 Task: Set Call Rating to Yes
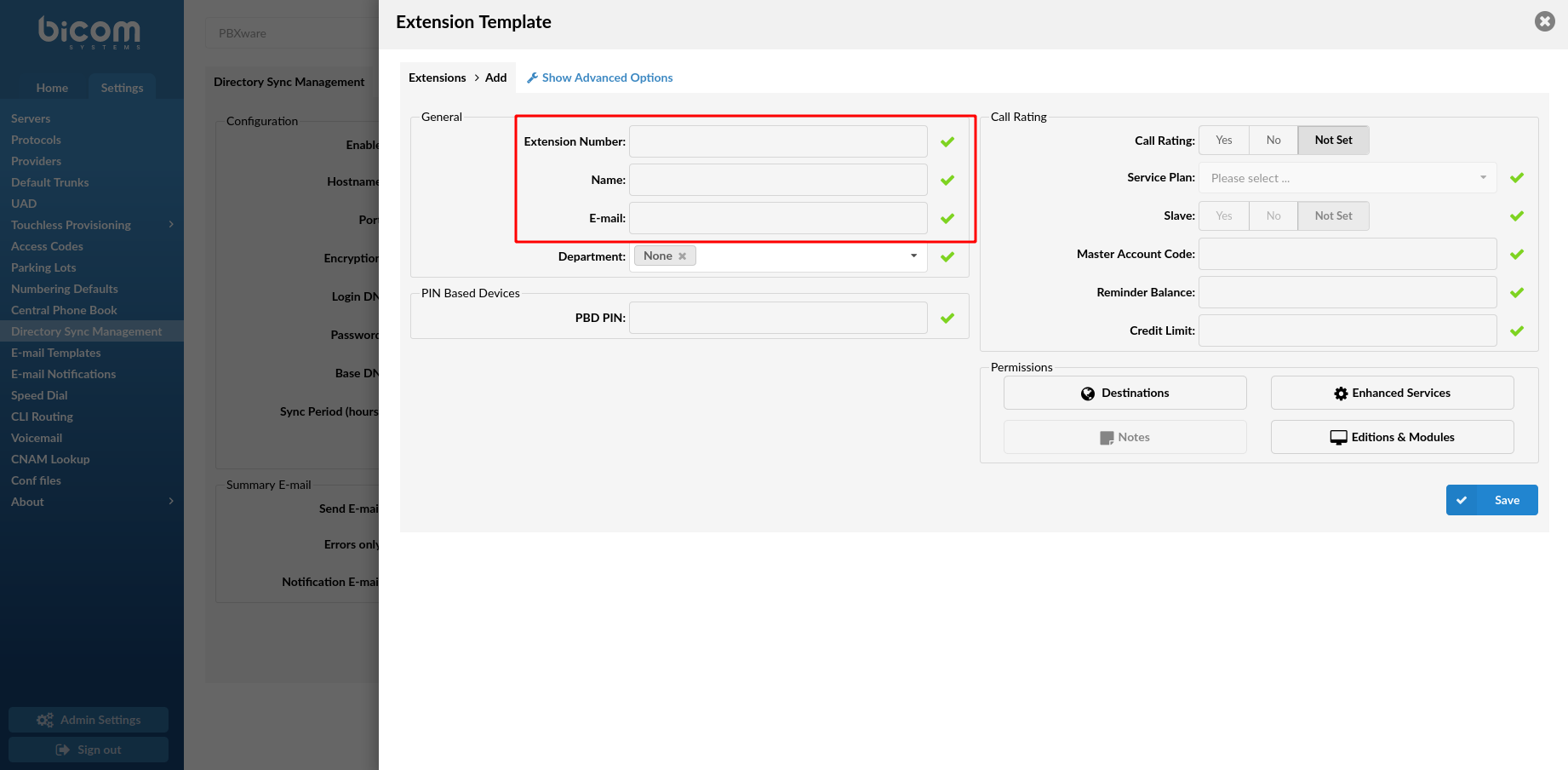[1224, 141]
